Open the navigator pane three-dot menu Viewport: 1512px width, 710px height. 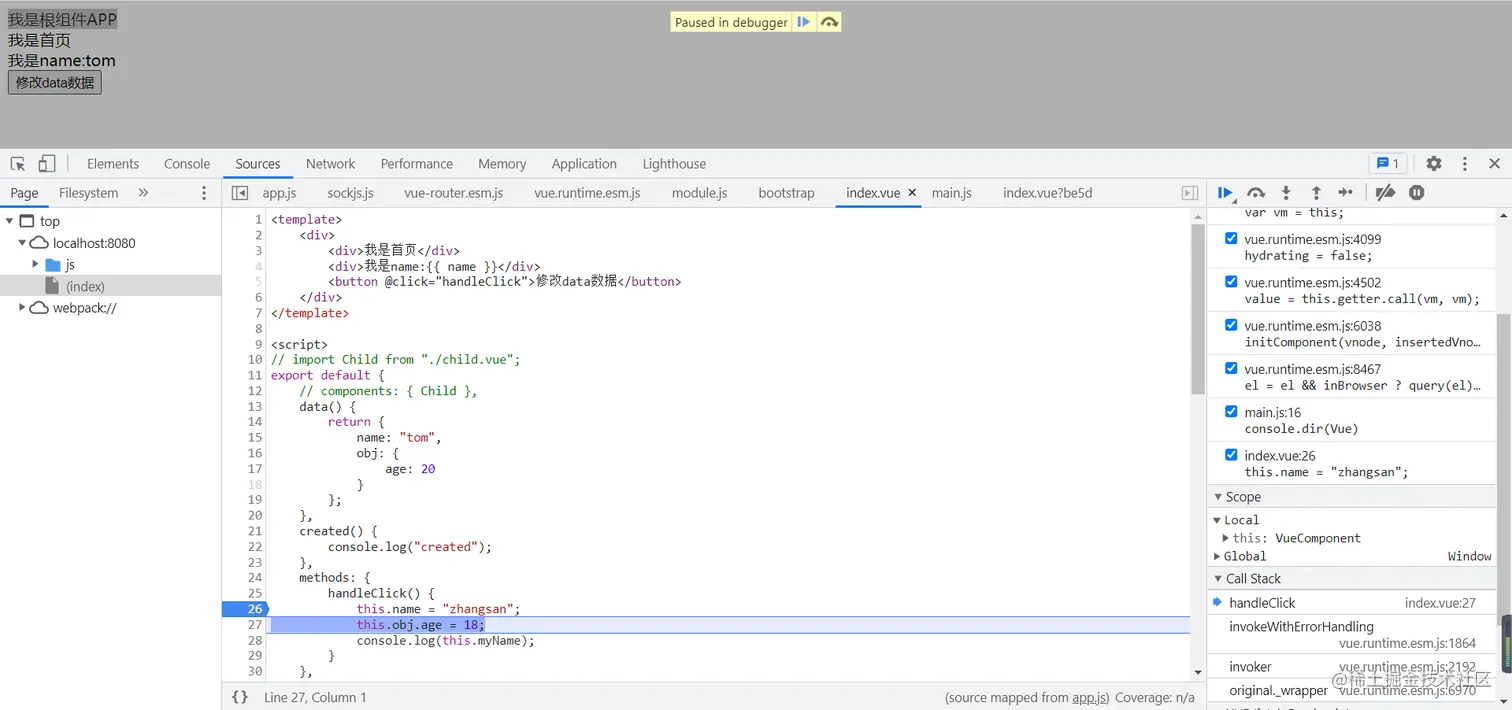(204, 193)
